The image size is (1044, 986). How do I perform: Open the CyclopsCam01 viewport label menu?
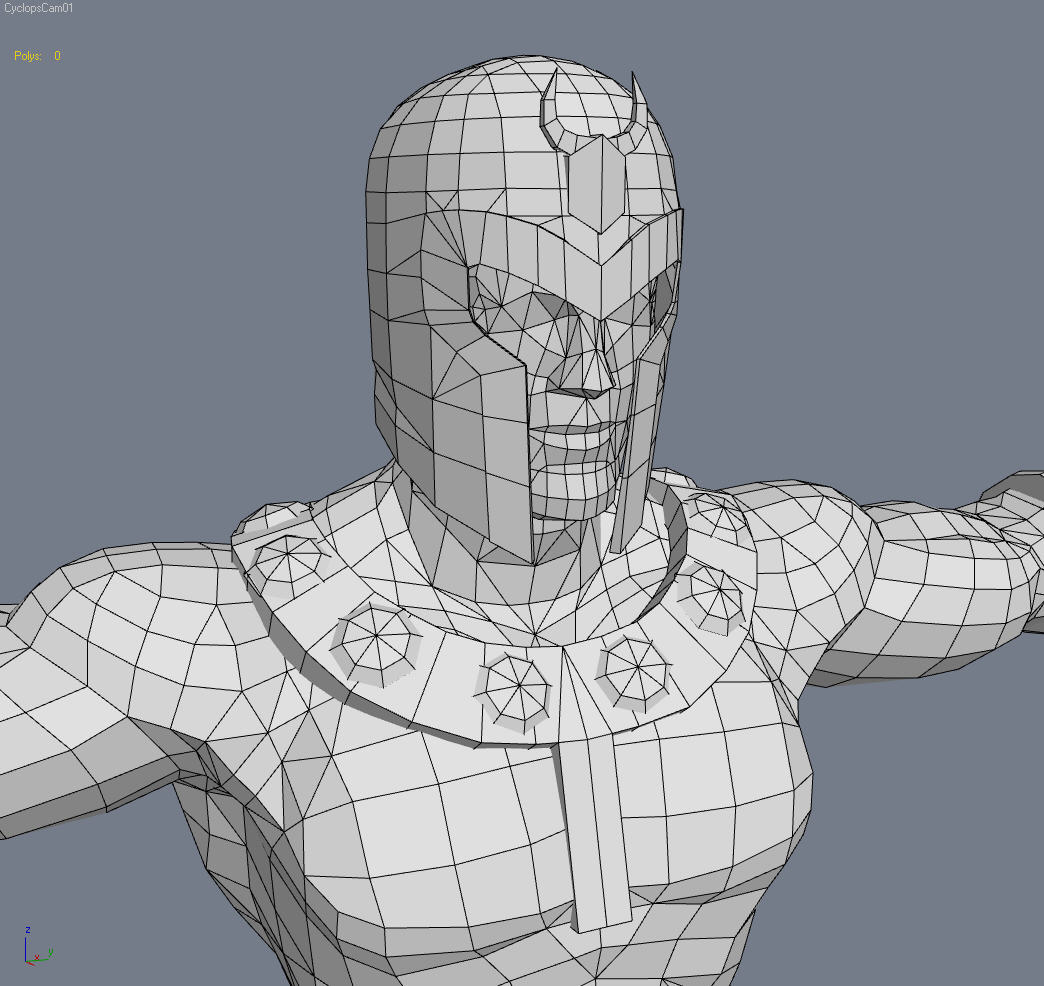click(38, 8)
